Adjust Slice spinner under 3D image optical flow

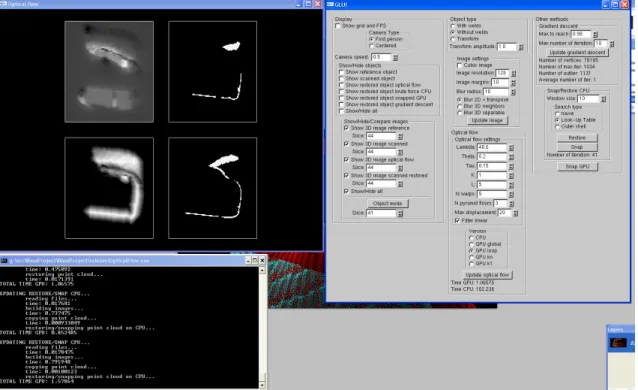(x=400, y=168)
